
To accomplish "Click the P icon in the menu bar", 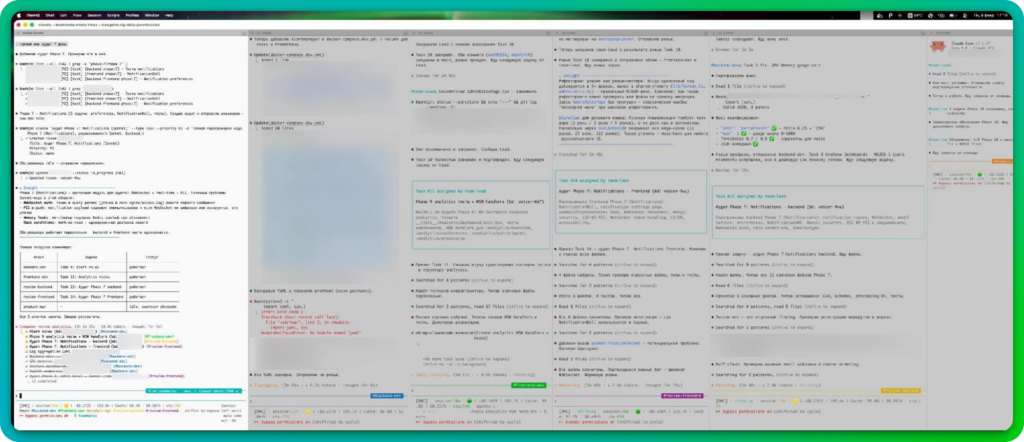I will click(891, 16).
